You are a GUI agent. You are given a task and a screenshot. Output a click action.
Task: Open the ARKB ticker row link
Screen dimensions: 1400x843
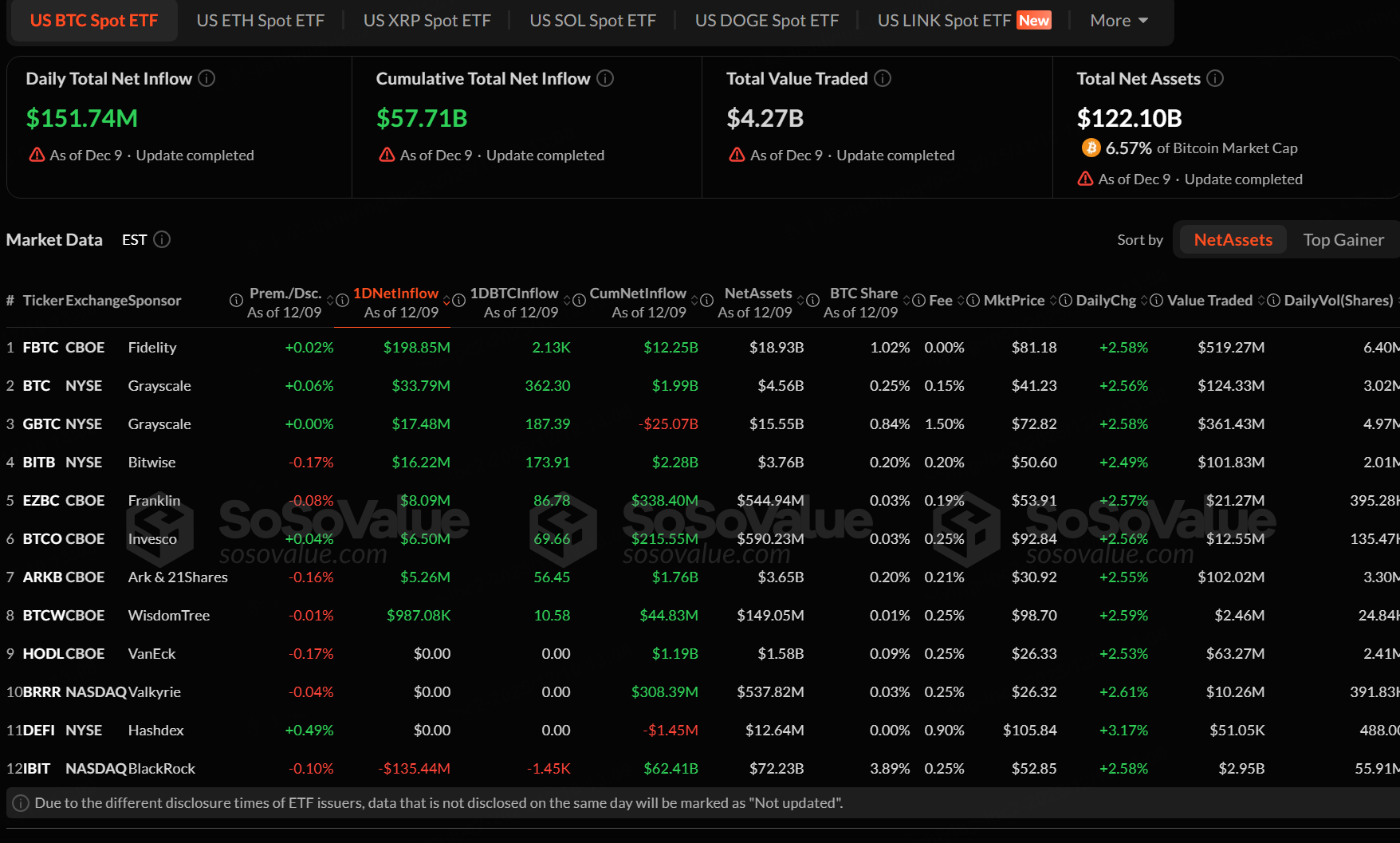41,577
